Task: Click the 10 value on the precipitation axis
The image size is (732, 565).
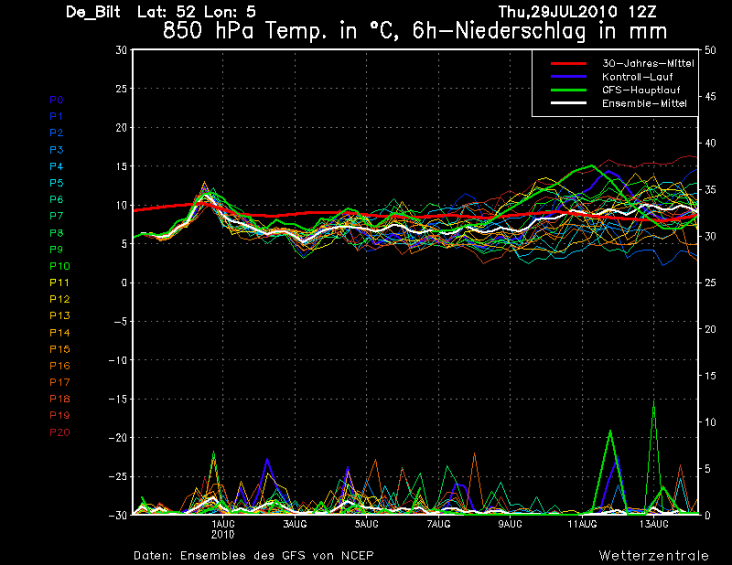Action: point(710,422)
